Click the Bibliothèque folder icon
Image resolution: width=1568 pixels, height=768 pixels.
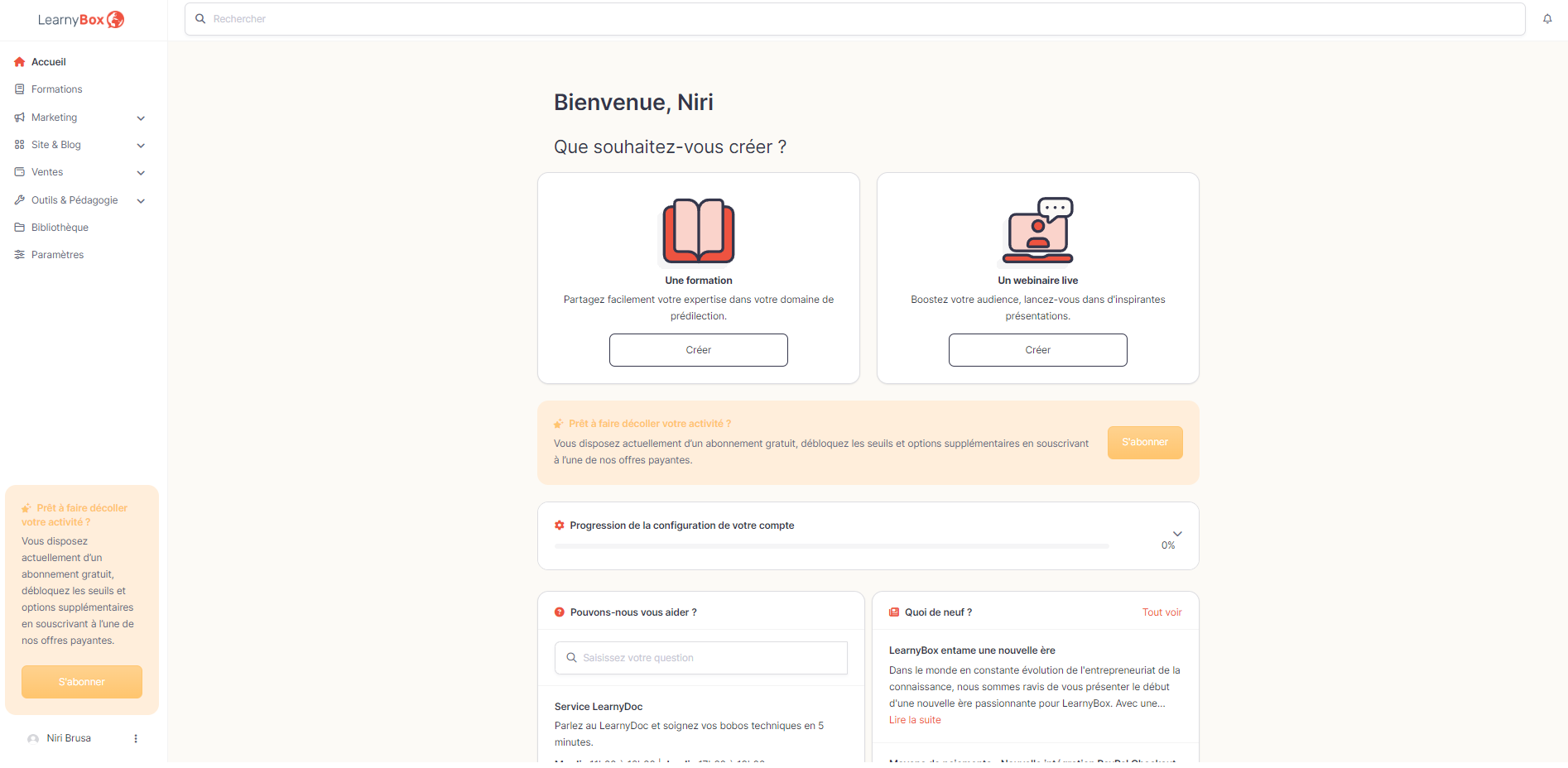tap(20, 228)
